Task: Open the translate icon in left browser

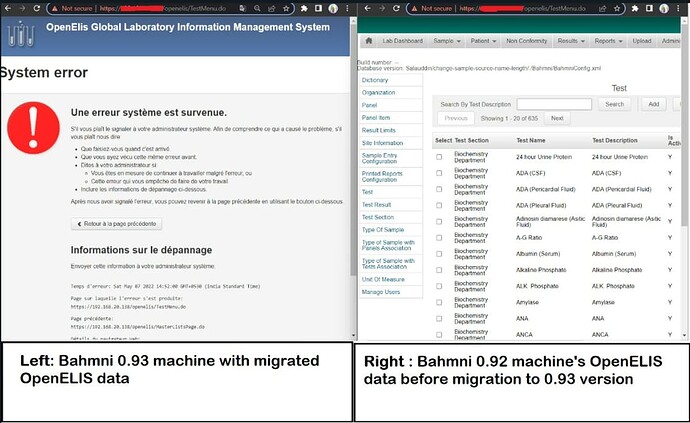Action: pos(243,8)
